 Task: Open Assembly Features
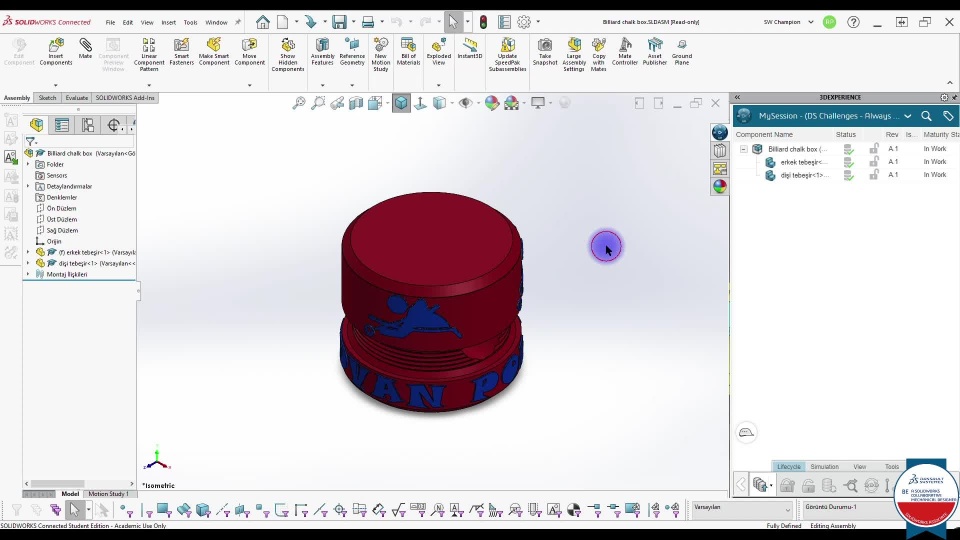coord(322,51)
